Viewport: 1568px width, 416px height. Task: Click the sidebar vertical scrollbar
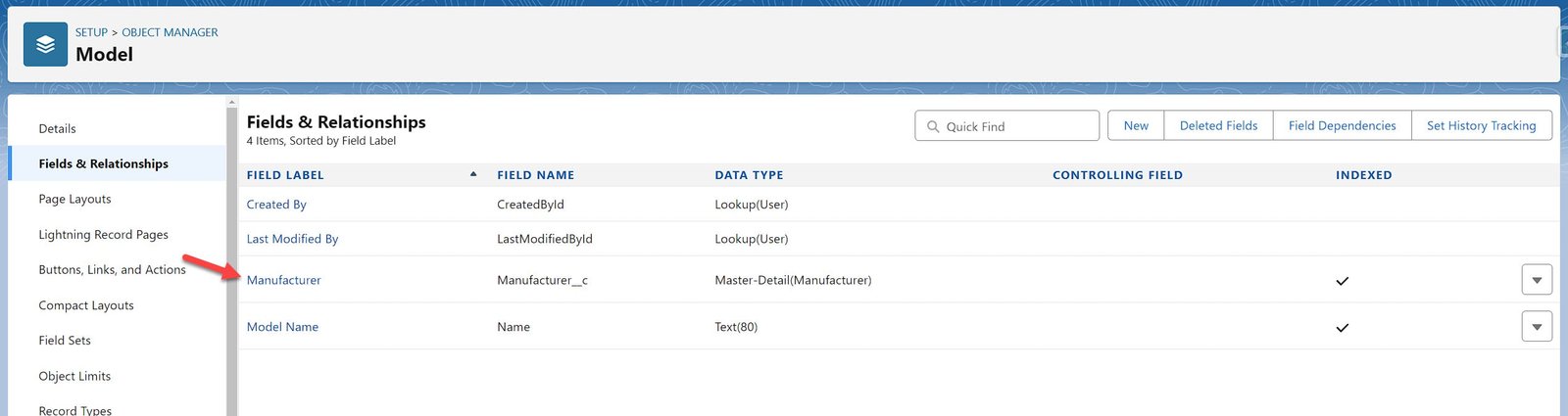click(232, 260)
